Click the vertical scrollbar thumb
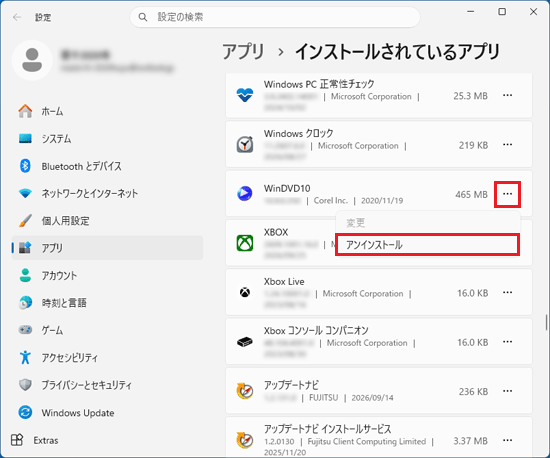Image resolution: width=550 pixels, height=458 pixels. click(546, 322)
